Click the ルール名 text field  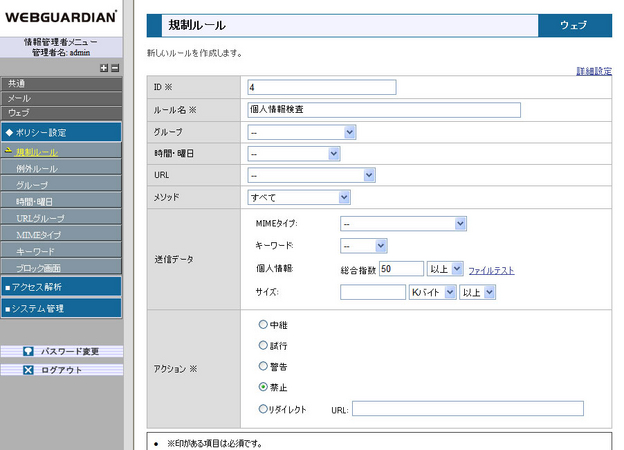point(383,109)
